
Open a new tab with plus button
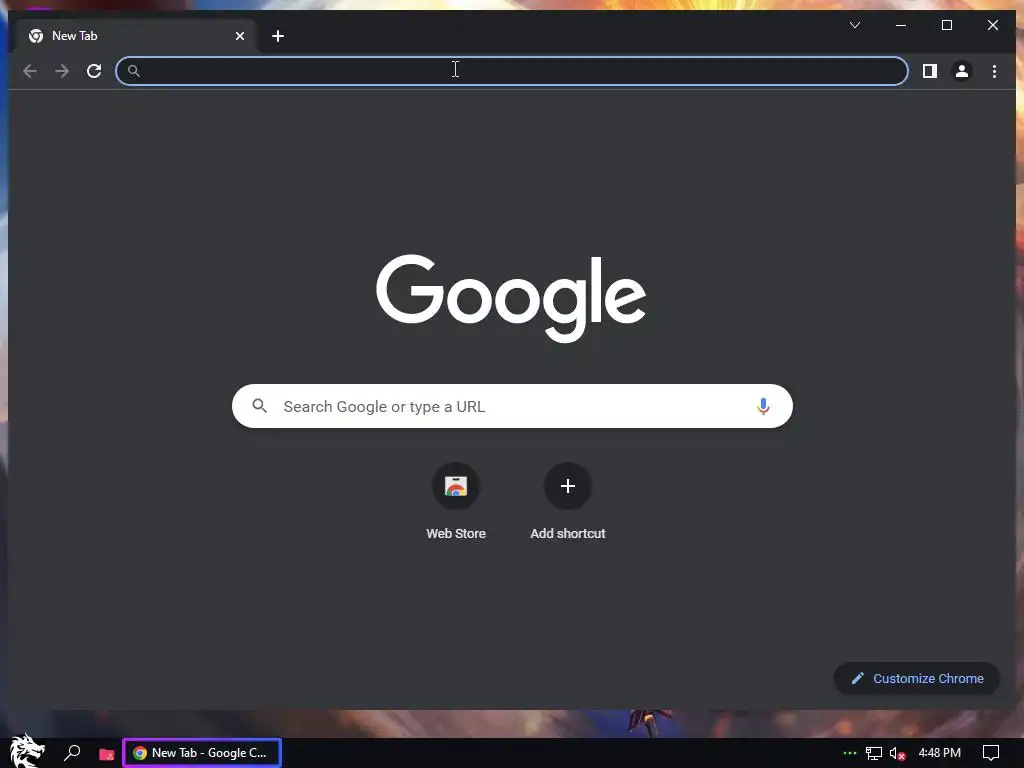pyautogui.click(x=278, y=36)
